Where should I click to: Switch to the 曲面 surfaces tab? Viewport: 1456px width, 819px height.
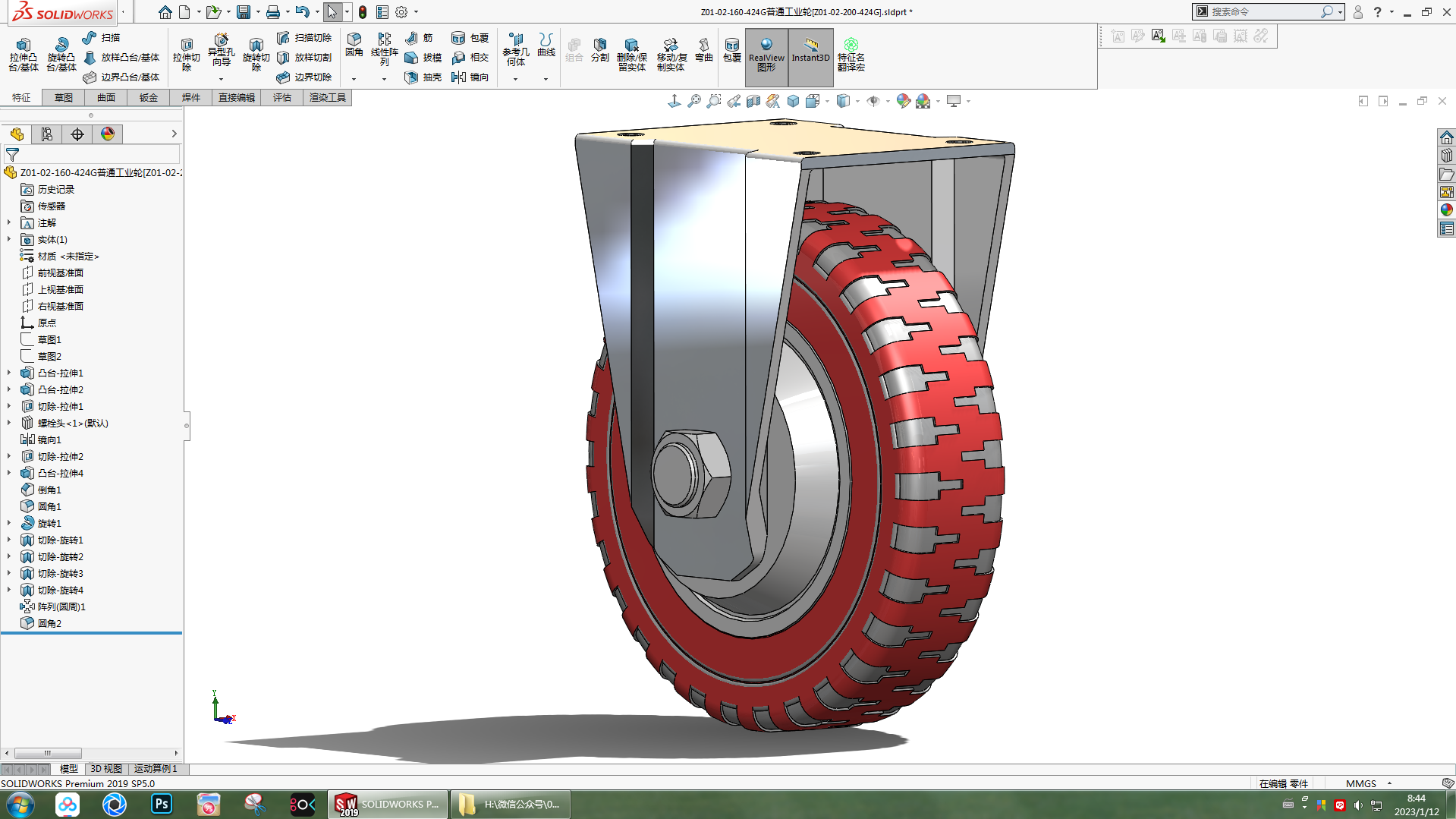tap(106, 98)
